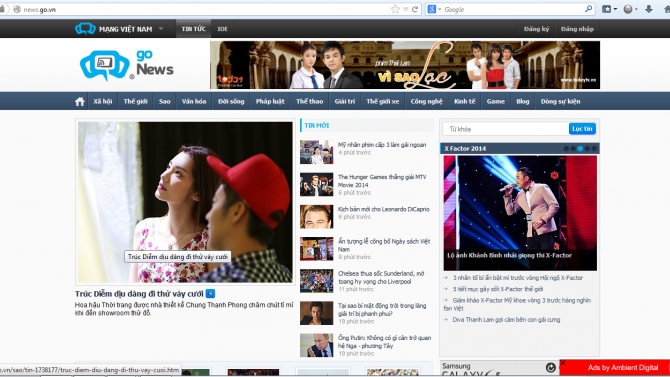This screenshot has width=670, height=377.
Task: Open the Thế giới xe section
Action: coord(383,101)
